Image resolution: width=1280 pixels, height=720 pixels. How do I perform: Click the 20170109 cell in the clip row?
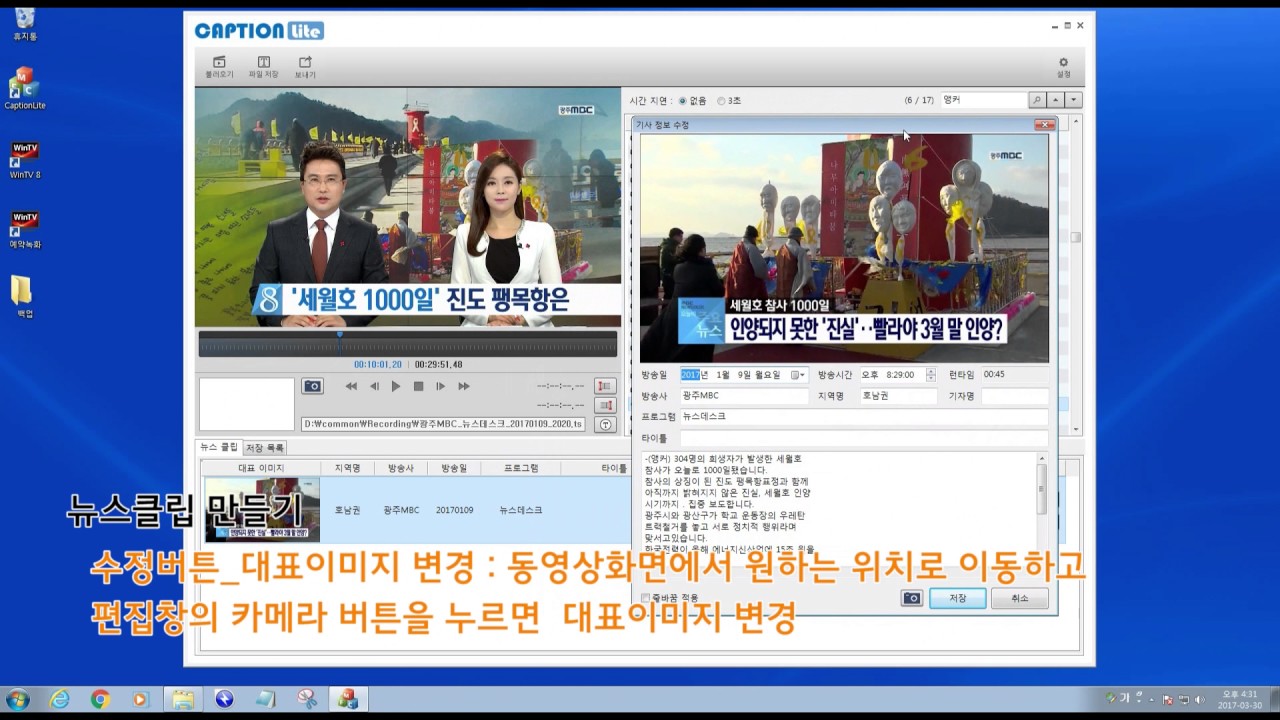(x=454, y=510)
